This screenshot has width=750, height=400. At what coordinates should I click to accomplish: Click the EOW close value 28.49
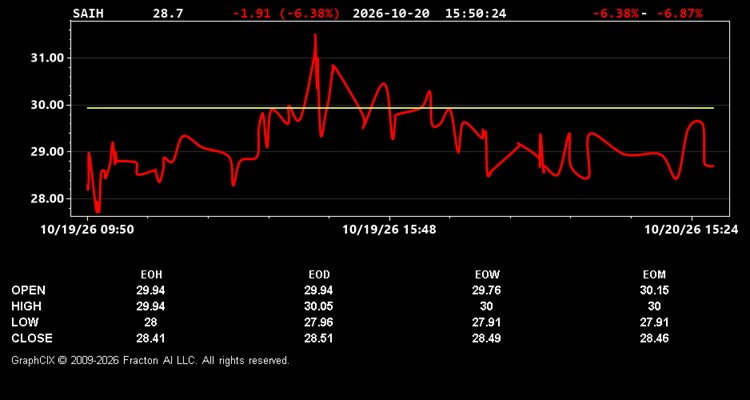pos(486,338)
